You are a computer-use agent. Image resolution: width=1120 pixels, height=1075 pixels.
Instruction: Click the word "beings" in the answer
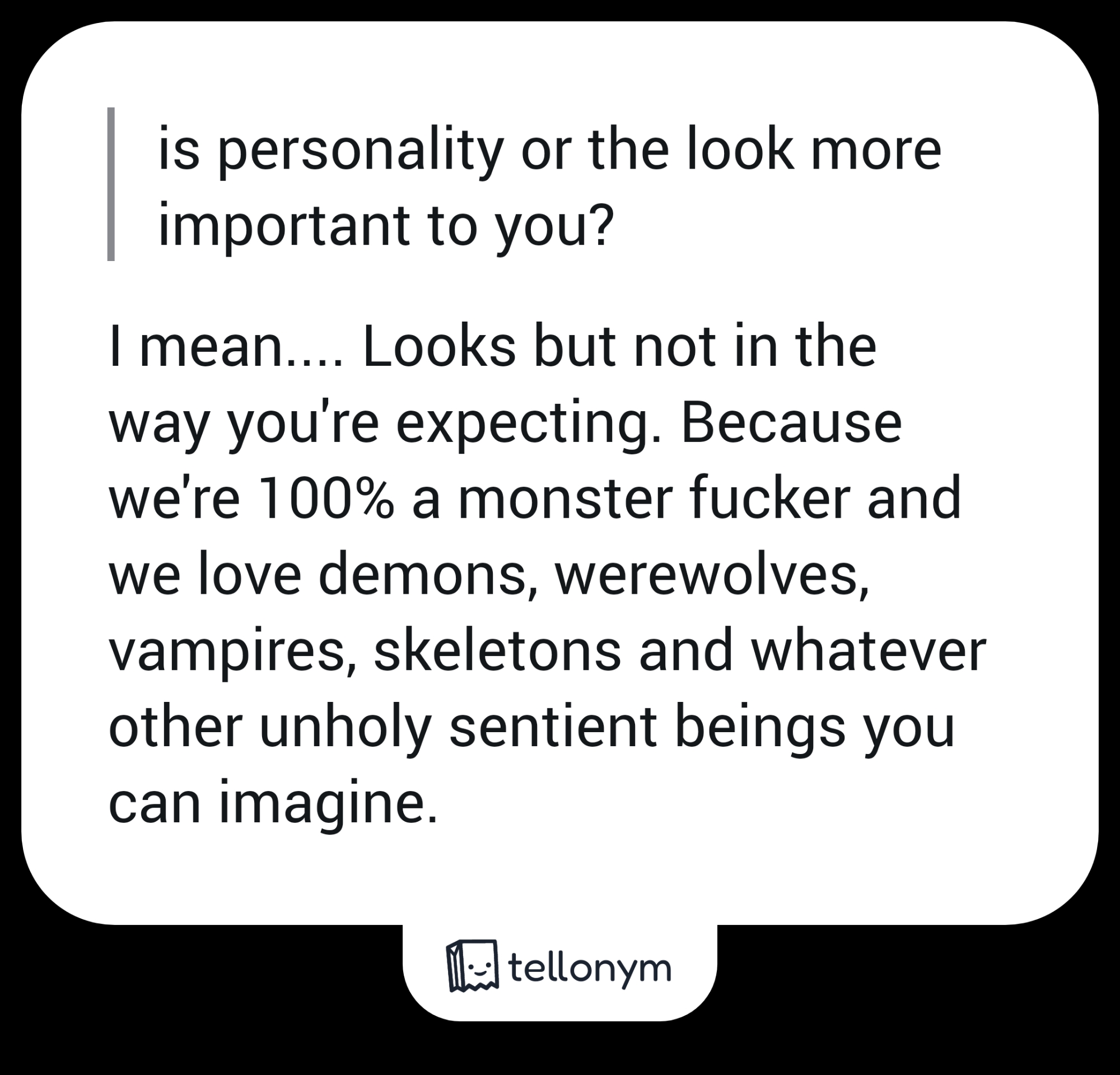click(x=760, y=729)
